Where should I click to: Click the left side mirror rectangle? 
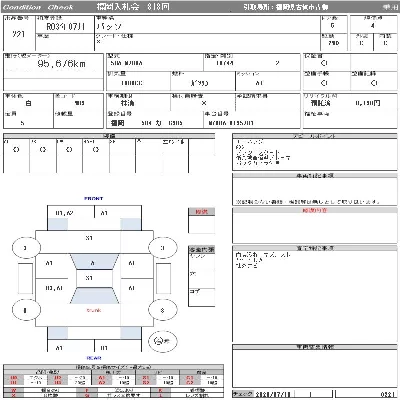coord(26,279)
